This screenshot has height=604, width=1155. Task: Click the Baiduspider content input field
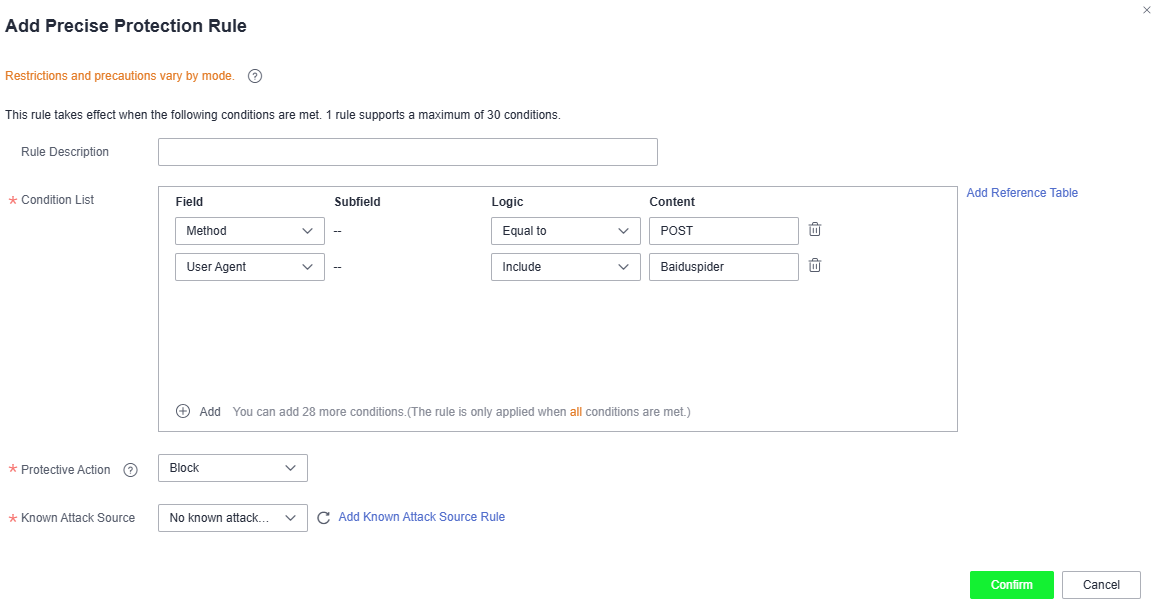723,267
